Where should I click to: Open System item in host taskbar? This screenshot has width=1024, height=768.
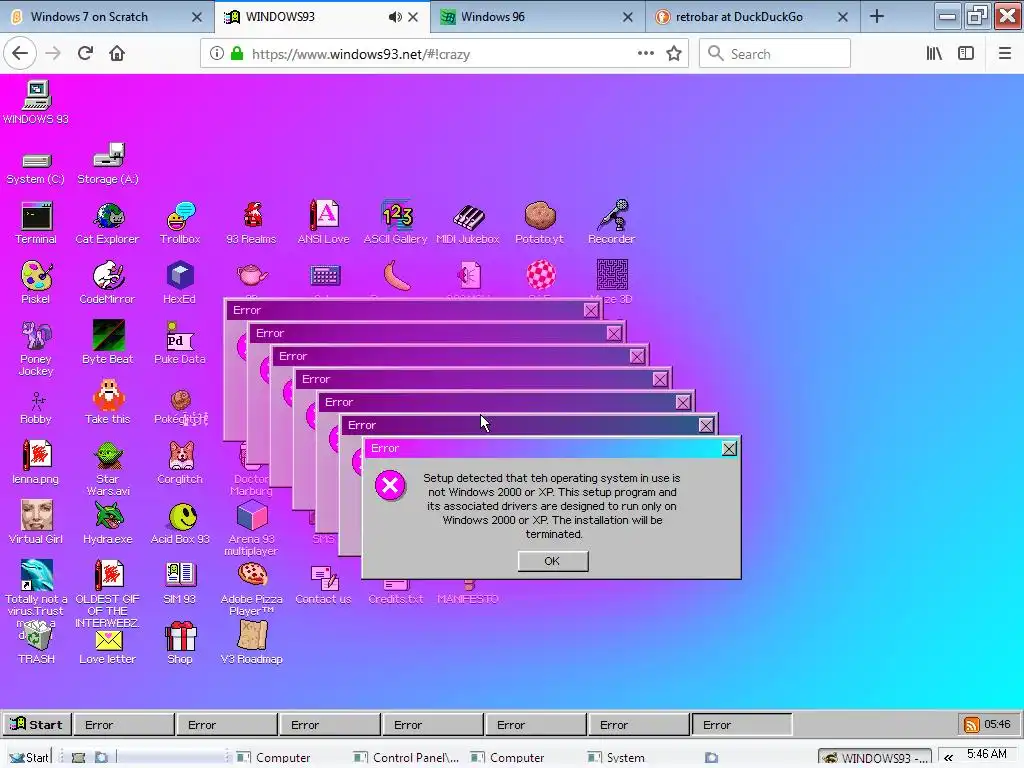click(617, 758)
